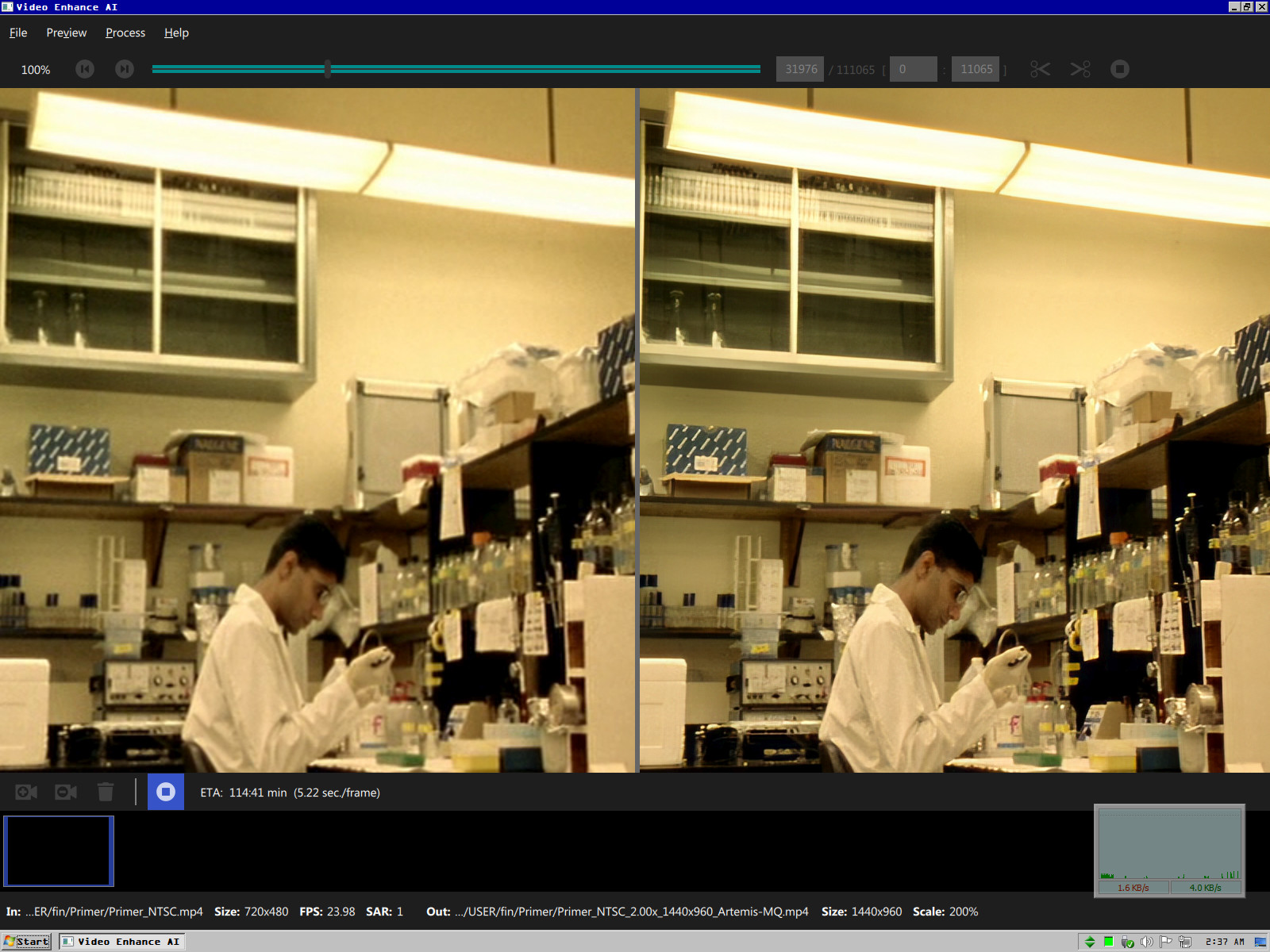This screenshot has height=952, width=1270.
Task: Click the 100% zoom level label
Action: [x=36, y=70]
